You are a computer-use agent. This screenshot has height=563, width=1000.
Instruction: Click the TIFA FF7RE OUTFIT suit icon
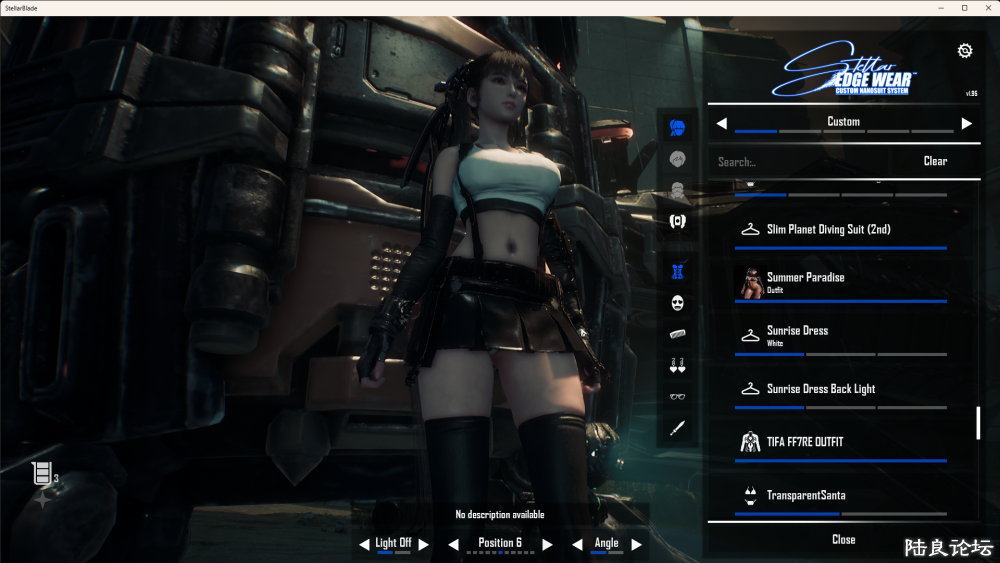click(x=750, y=442)
